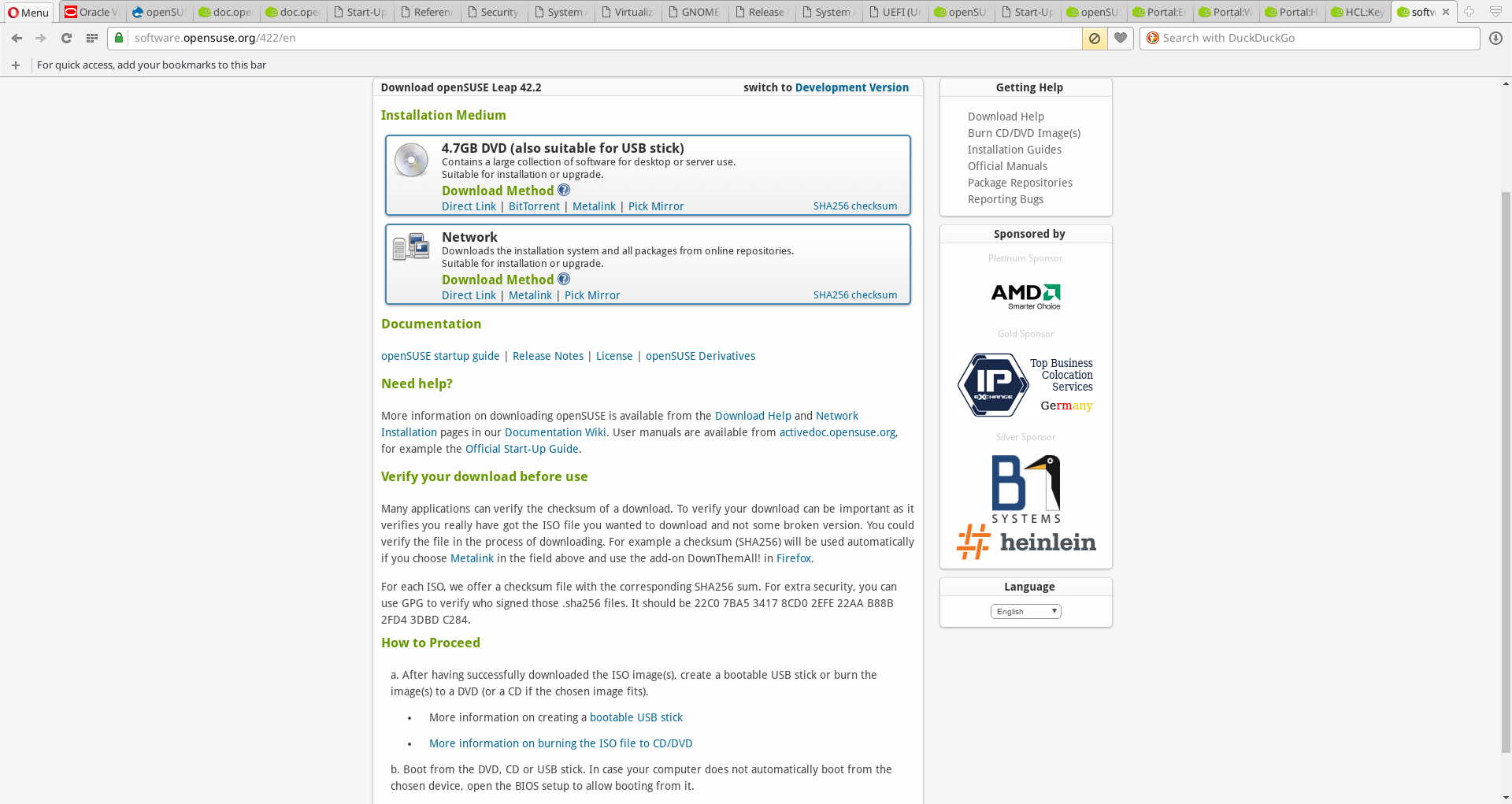Click the AMD sponsor logo

point(1026,296)
